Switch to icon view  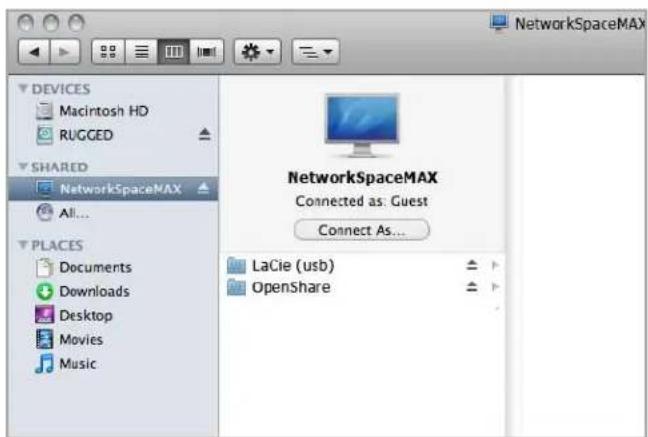108,52
